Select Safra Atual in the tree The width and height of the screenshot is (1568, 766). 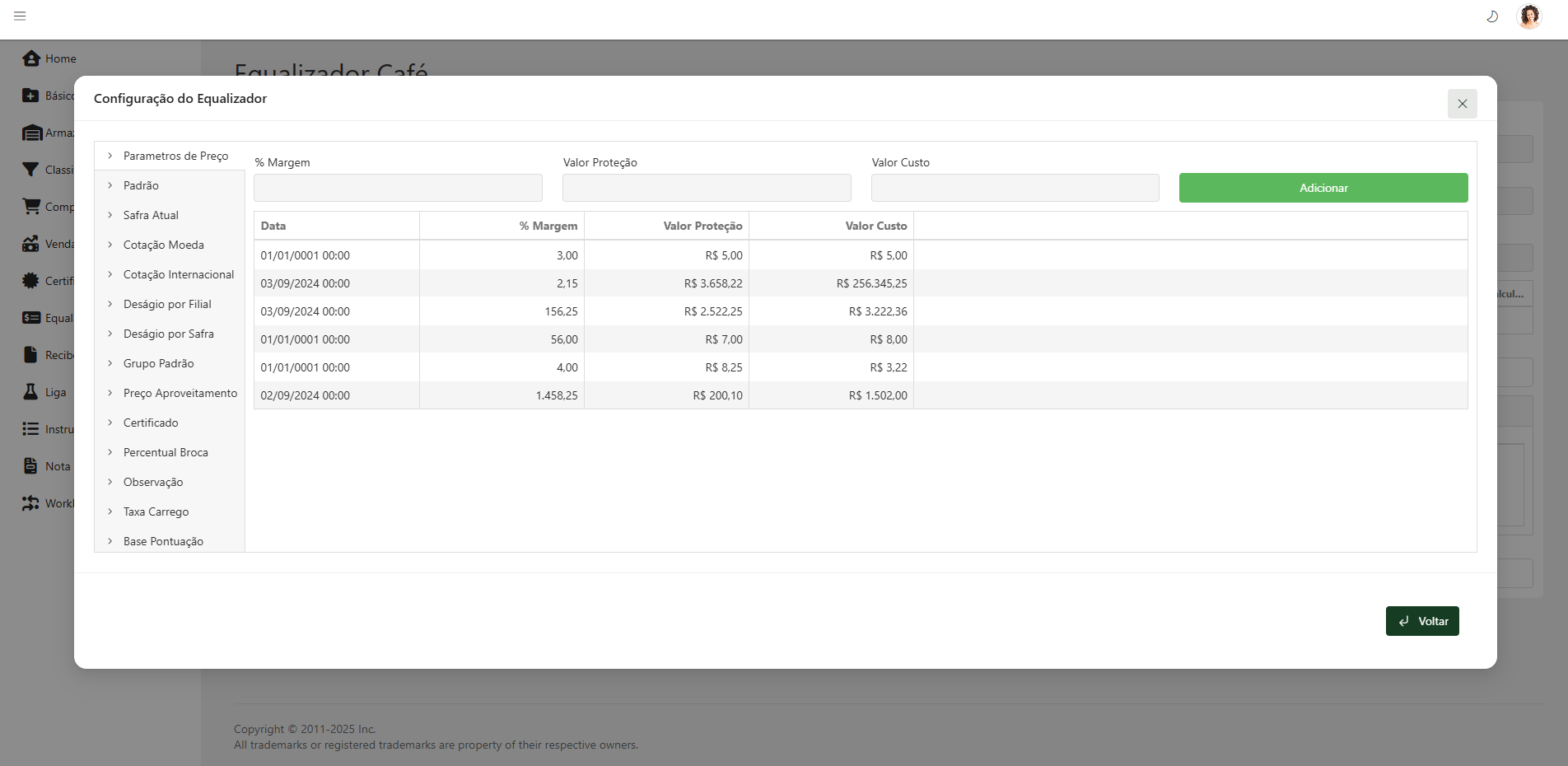point(151,215)
